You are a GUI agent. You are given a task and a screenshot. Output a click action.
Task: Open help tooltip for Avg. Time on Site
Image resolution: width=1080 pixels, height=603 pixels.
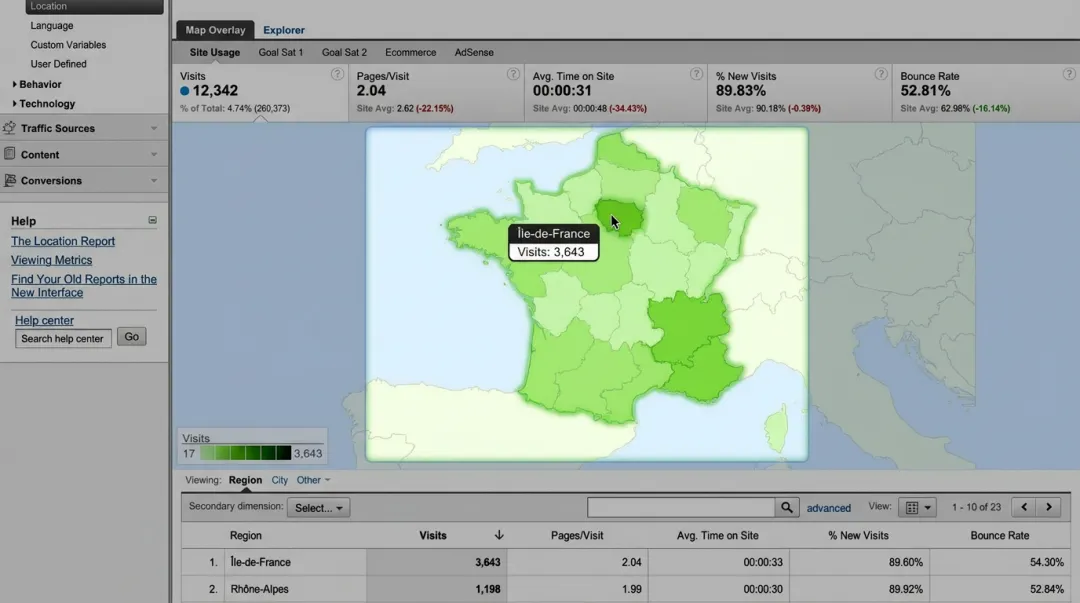point(696,74)
